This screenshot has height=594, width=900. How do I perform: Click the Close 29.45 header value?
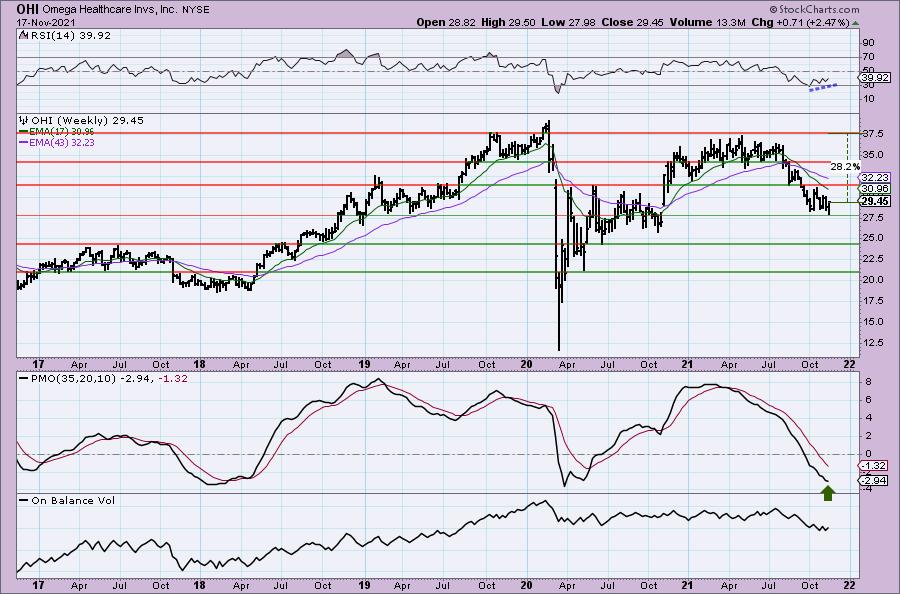click(633, 22)
